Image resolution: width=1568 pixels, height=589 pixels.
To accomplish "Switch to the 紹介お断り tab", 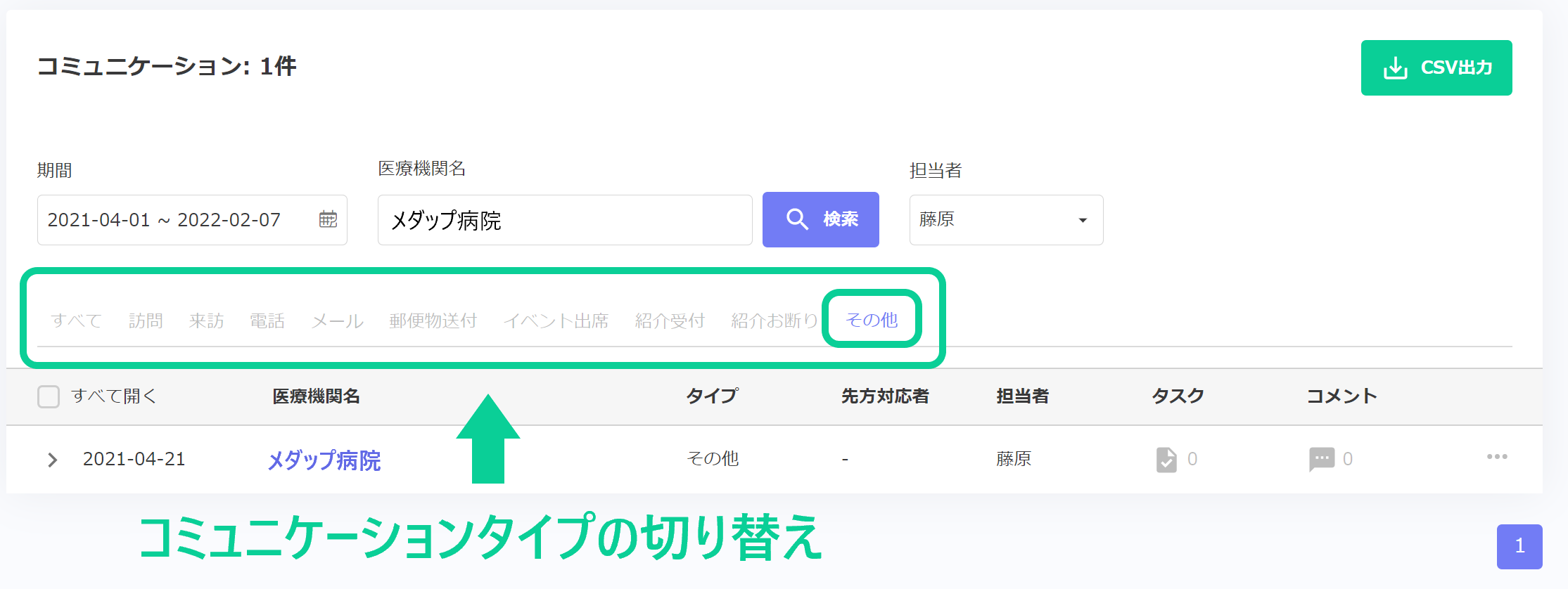I will click(775, 321).
